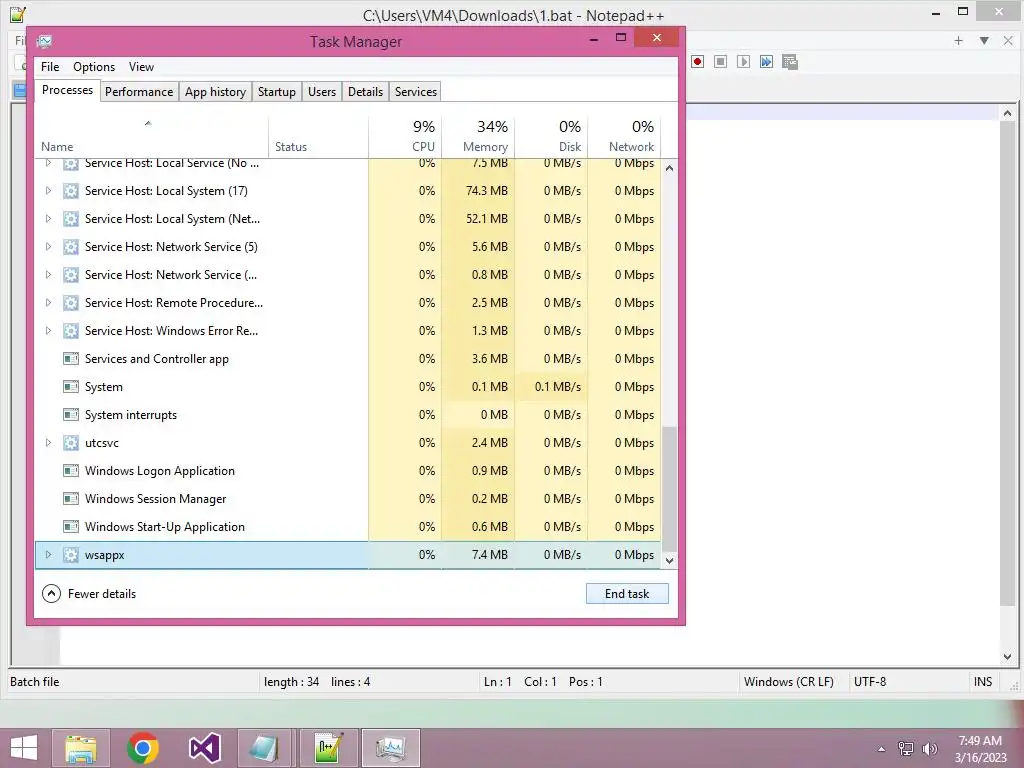Click the stop recording icon in Notepad++

pyautogui.click(x=720, y=61)
